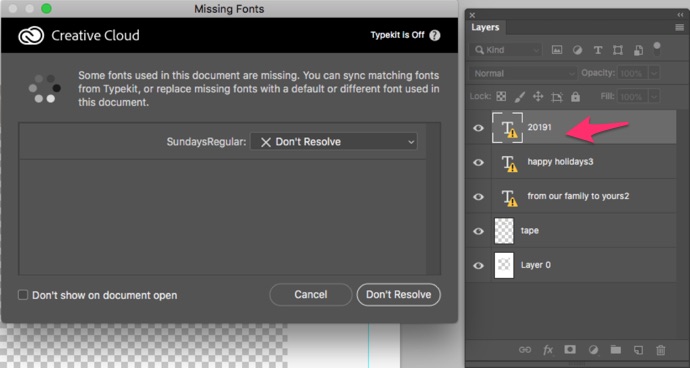The image size is (690, 368).
Task: Click the from our family to yours2 name
Action: pos(578,196)
